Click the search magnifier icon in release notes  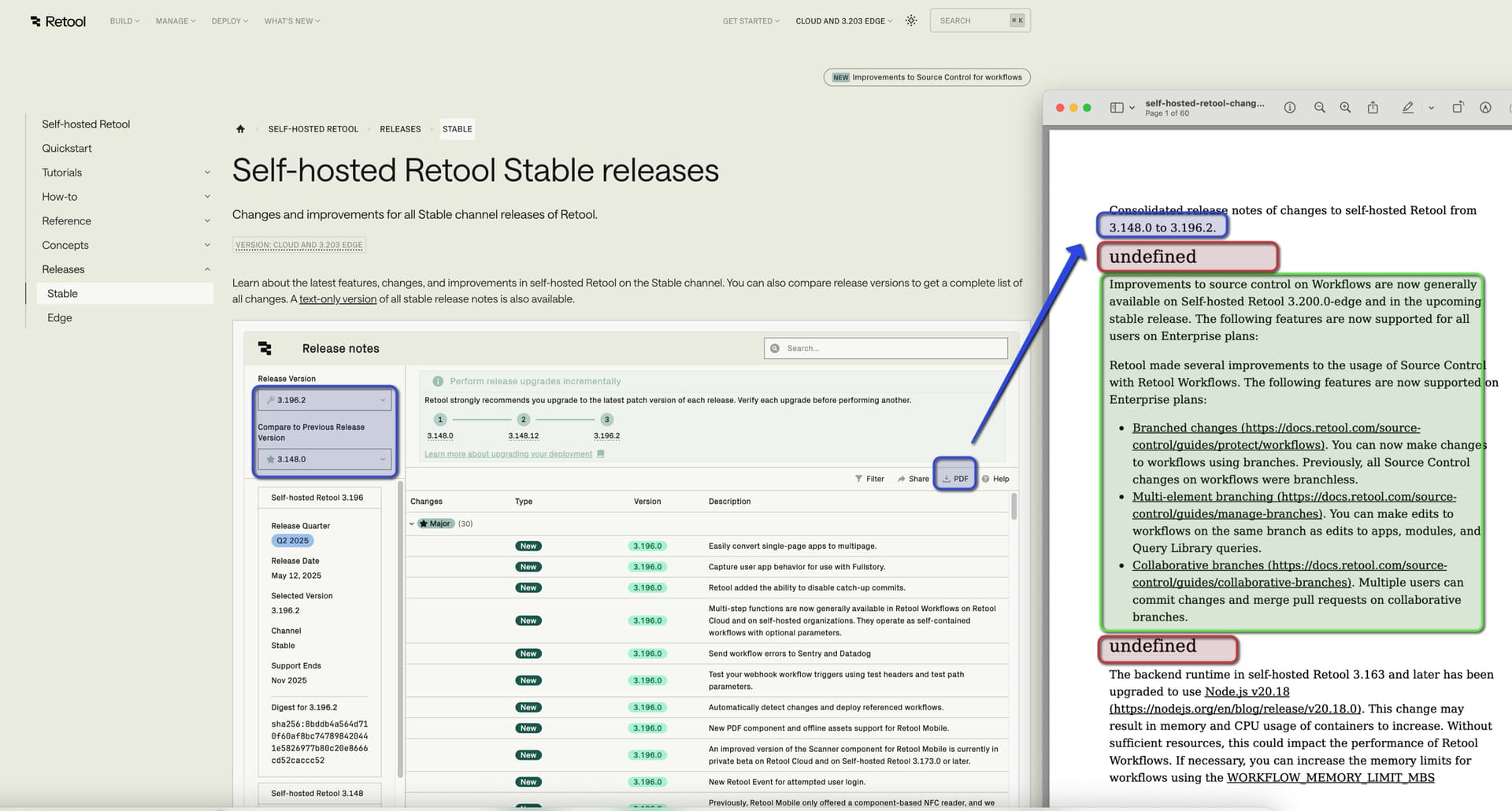pyautogui.click(x=775, y=348)
